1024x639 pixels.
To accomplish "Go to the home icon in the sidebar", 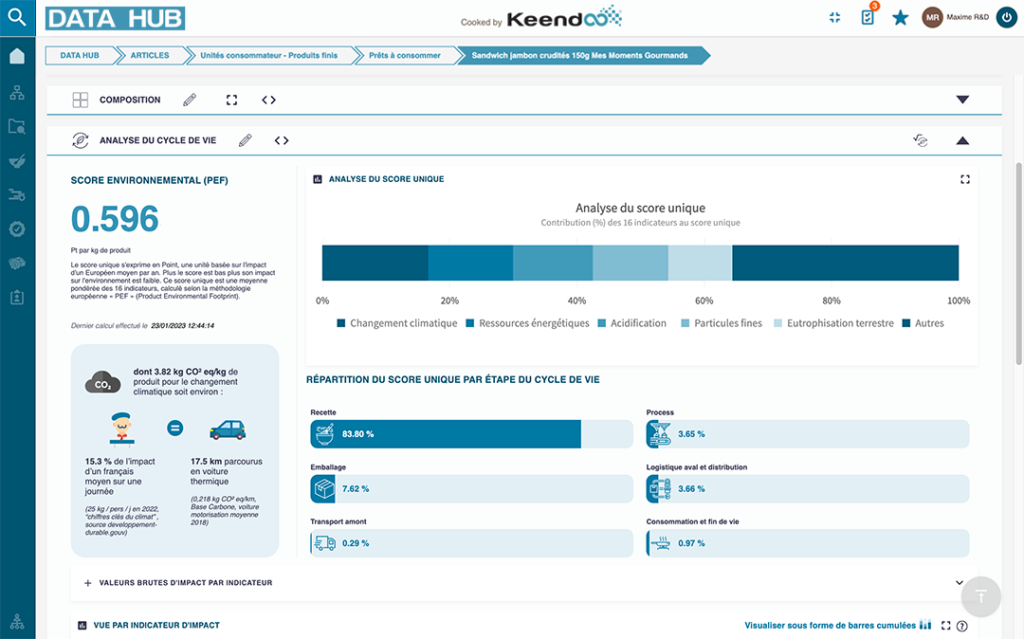I will pos(17,56).
